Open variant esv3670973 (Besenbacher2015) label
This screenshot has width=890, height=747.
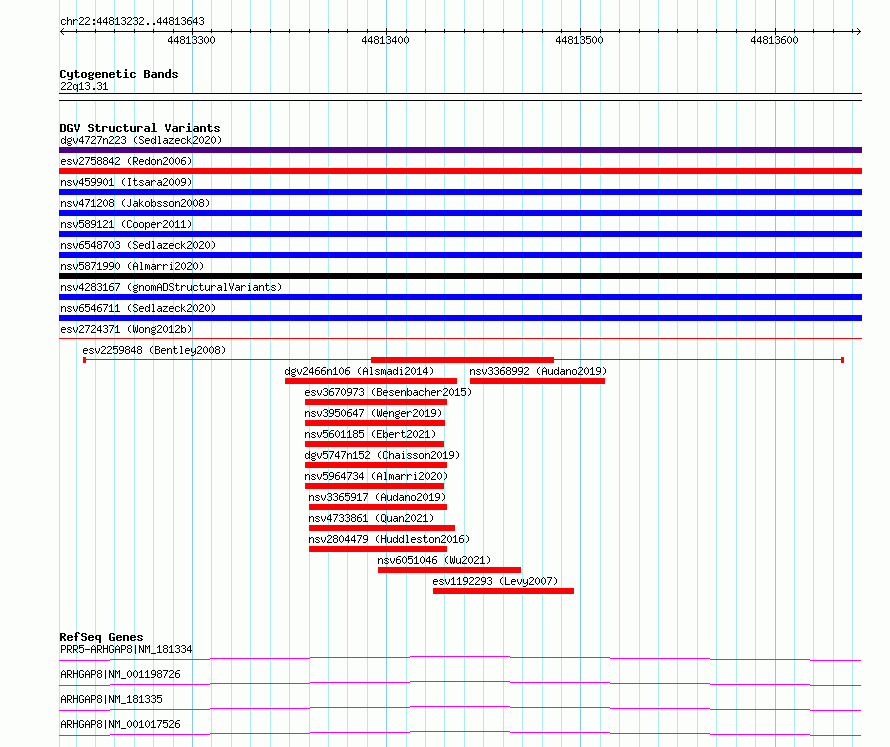coord(388,392)
